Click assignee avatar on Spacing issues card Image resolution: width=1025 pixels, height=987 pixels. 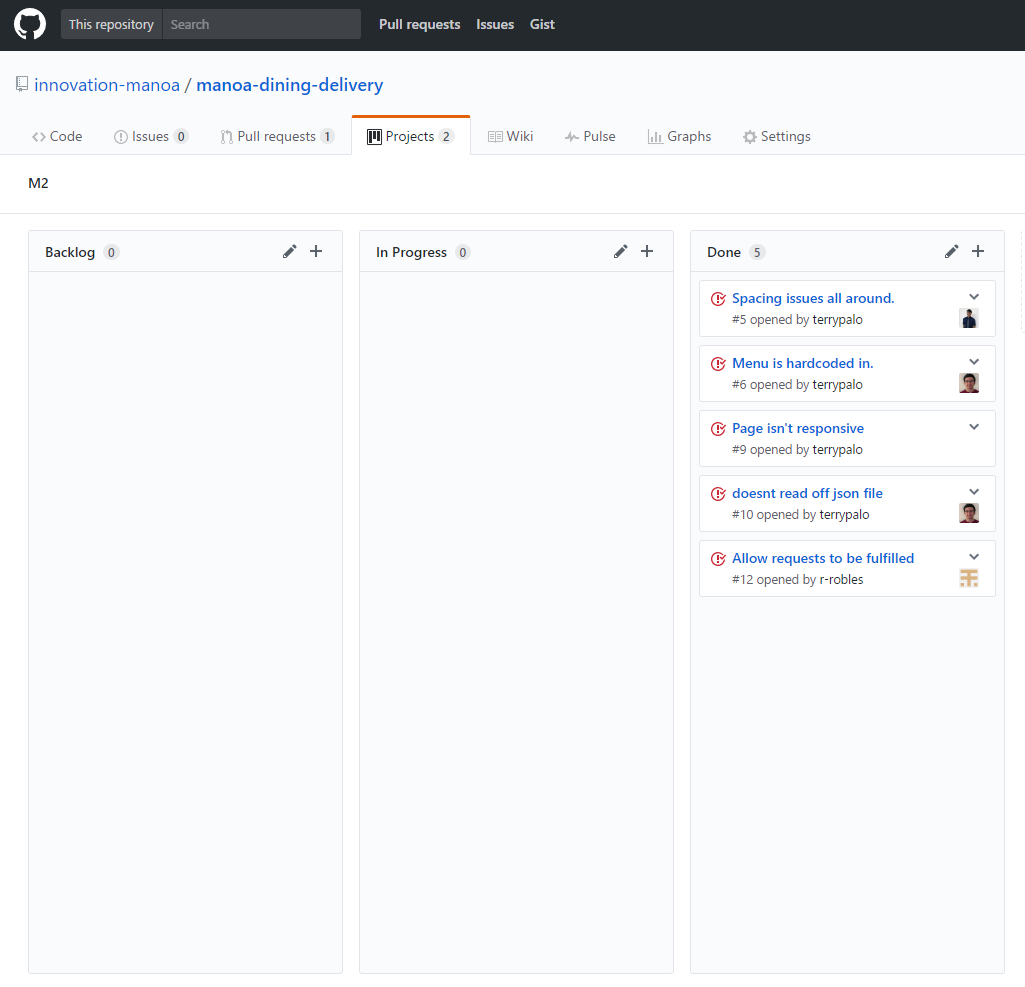click(969, 318)
